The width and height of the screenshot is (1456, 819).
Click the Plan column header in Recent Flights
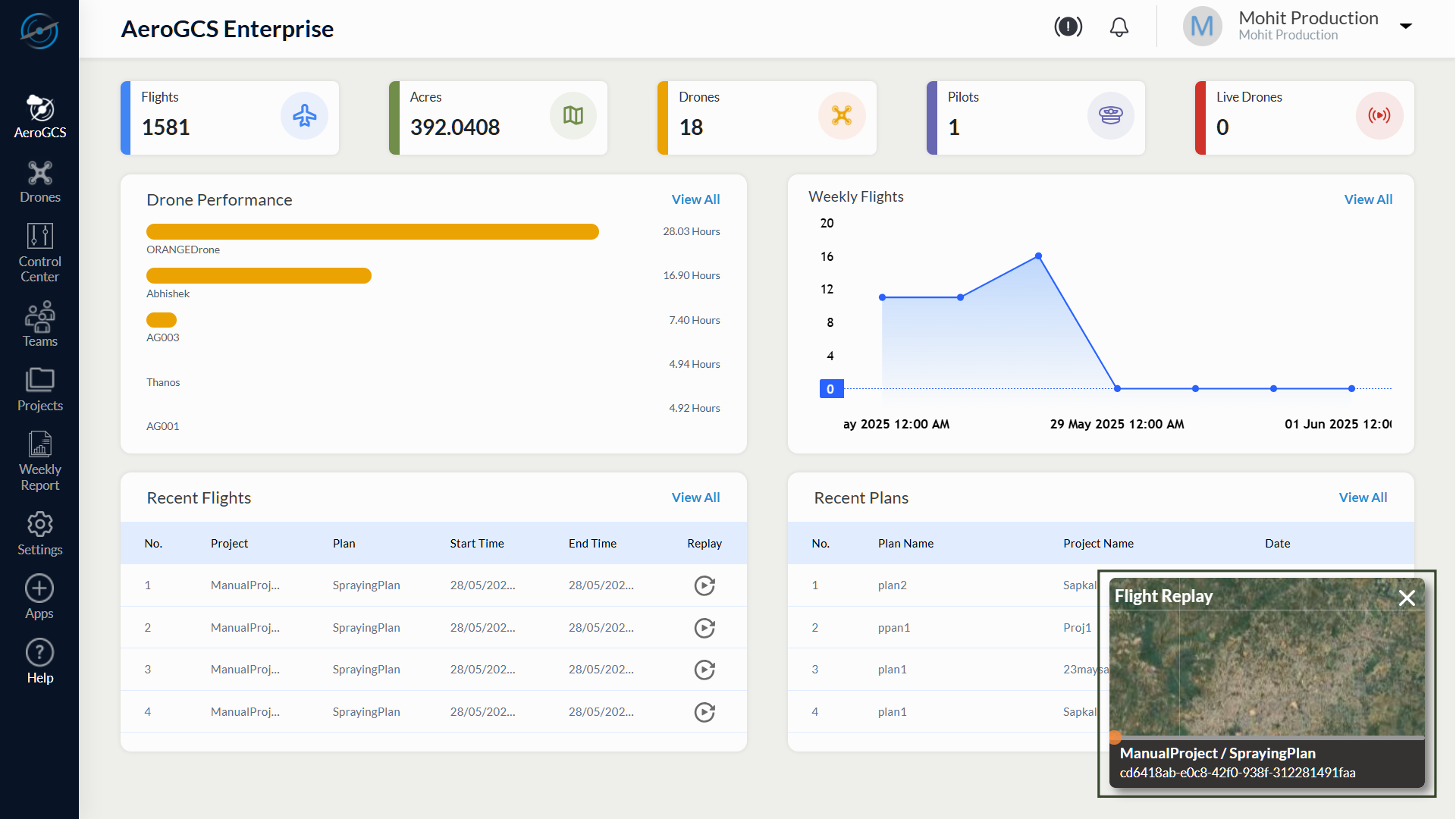(344, 544)
